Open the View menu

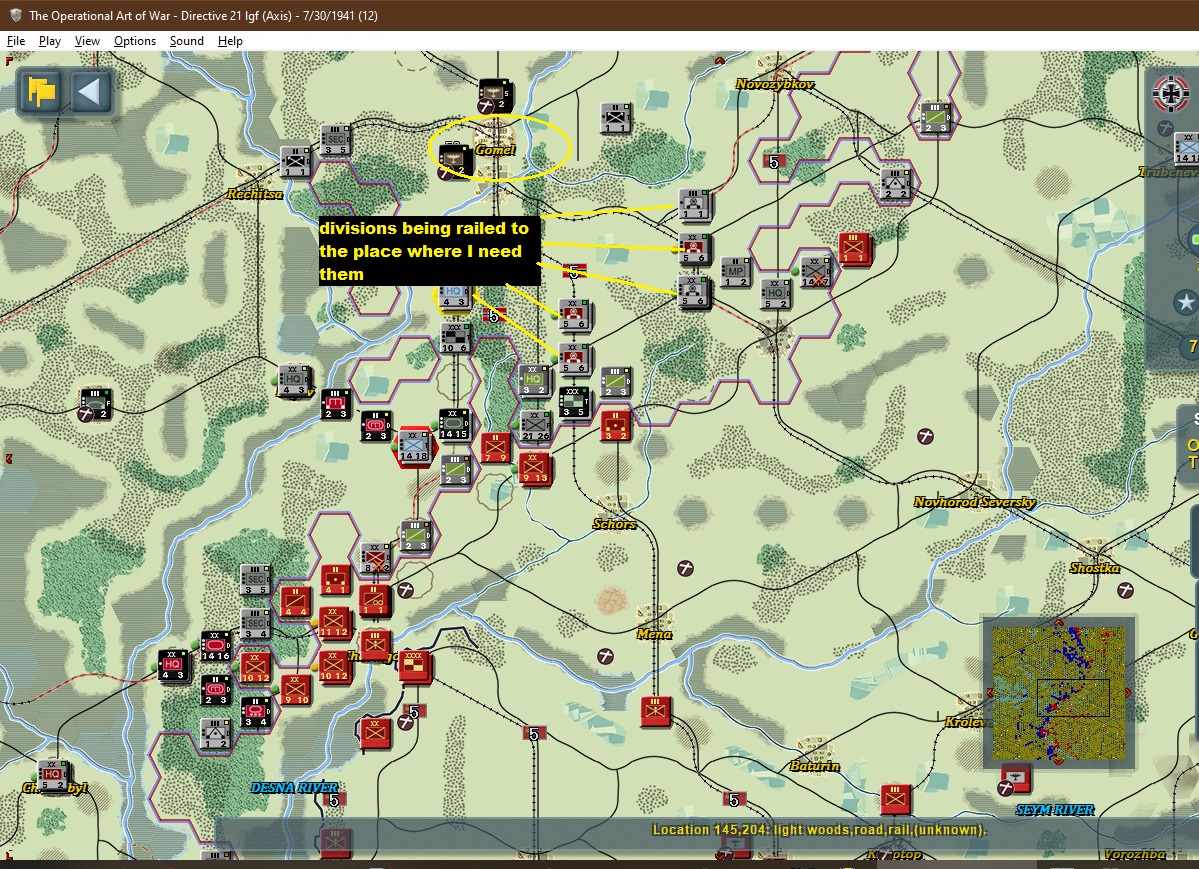(87, 41)
